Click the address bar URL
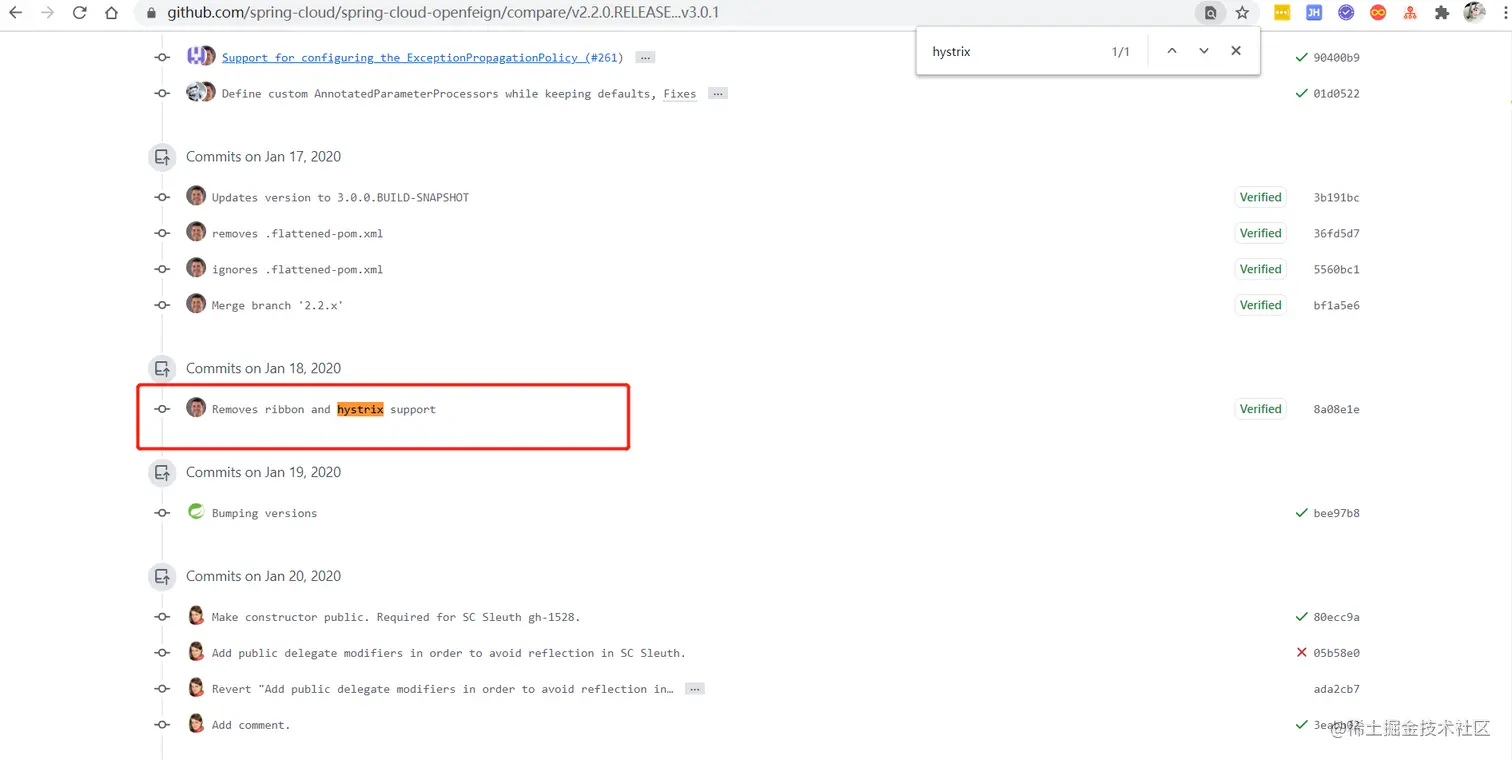This screenshot has width=1512, height=760. [443, 13]
